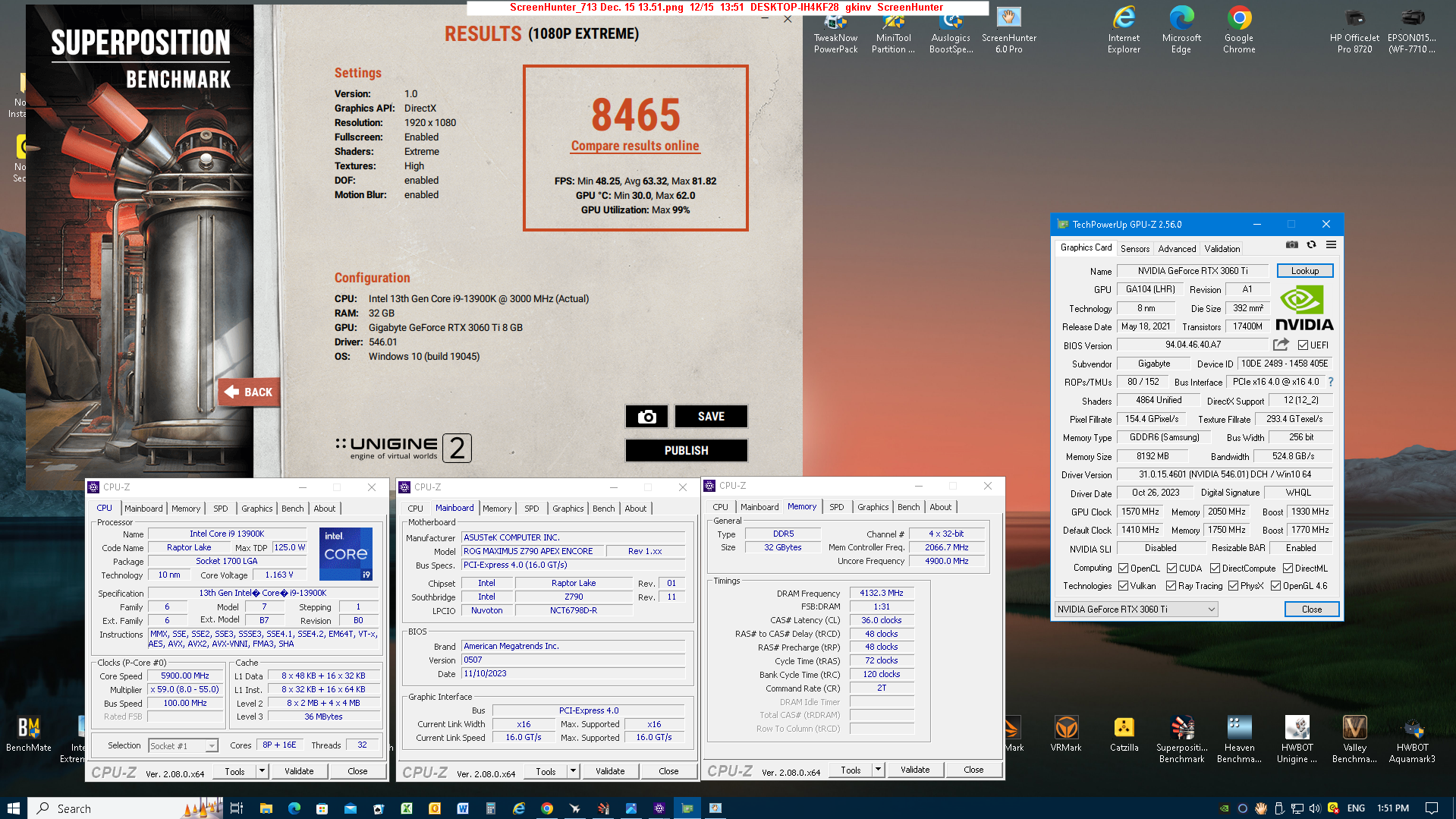Open Task View from the taskbar
The image size is (1456, 819).
(237, 808)
